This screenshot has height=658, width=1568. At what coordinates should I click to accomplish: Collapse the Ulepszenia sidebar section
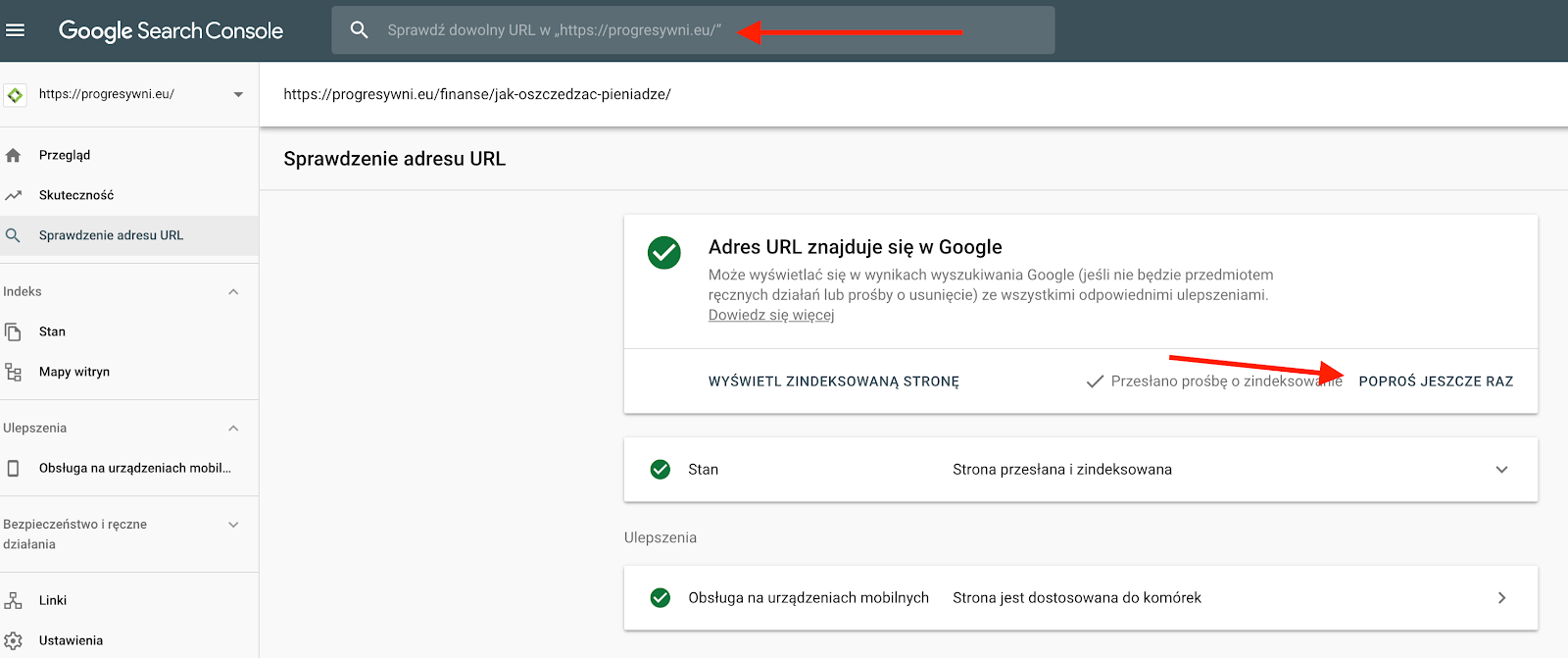(233, 429)
